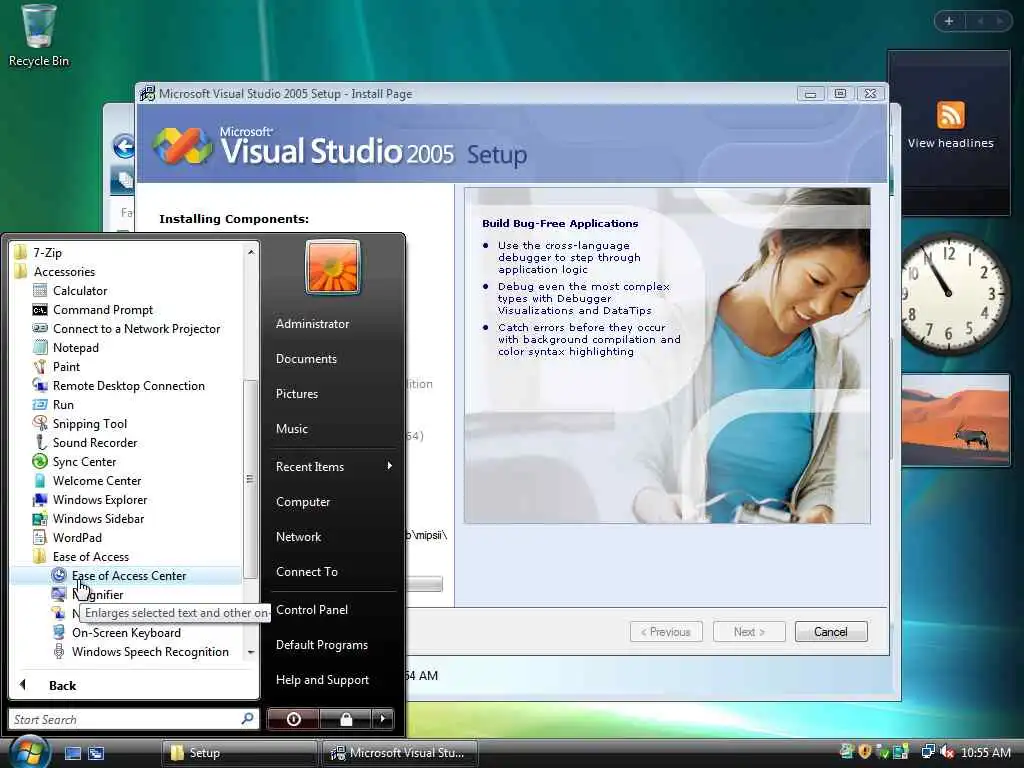
Task: Open Control Panel from Start menu
Action: [x=312, y=609]
